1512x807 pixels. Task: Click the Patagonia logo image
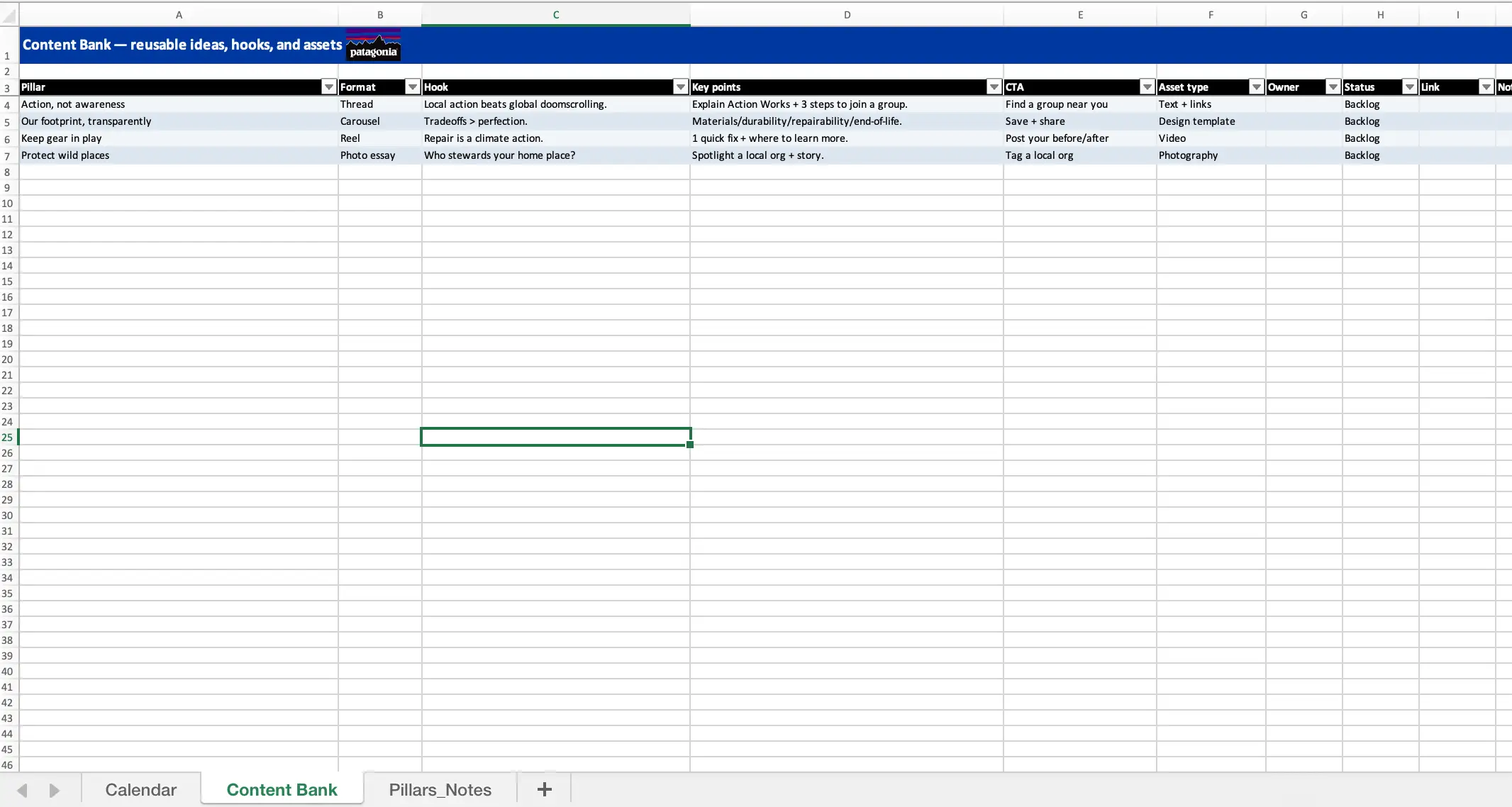373,45
